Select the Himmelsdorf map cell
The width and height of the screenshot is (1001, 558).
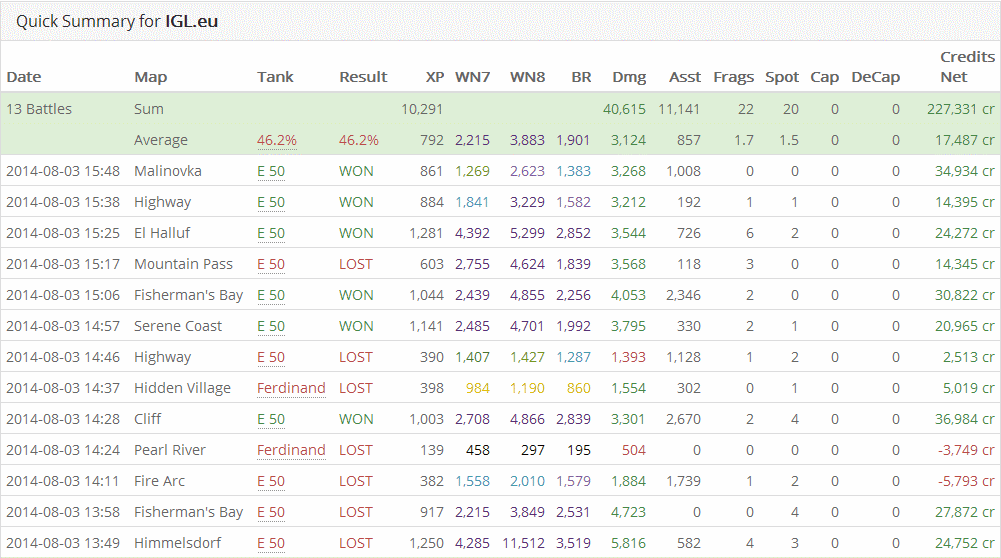click(177, 543)
